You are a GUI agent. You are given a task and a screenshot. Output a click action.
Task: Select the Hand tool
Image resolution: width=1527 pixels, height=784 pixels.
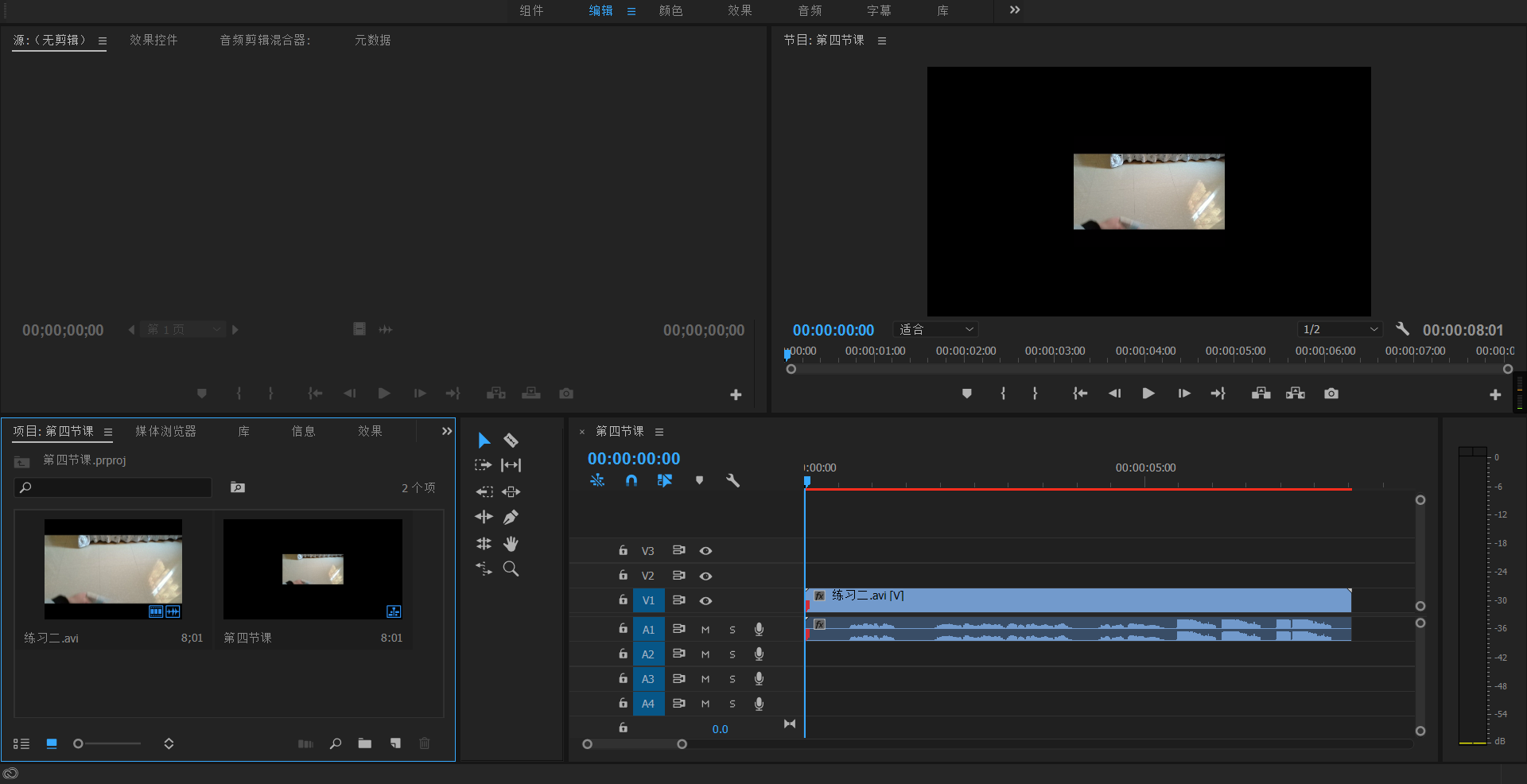511,544
